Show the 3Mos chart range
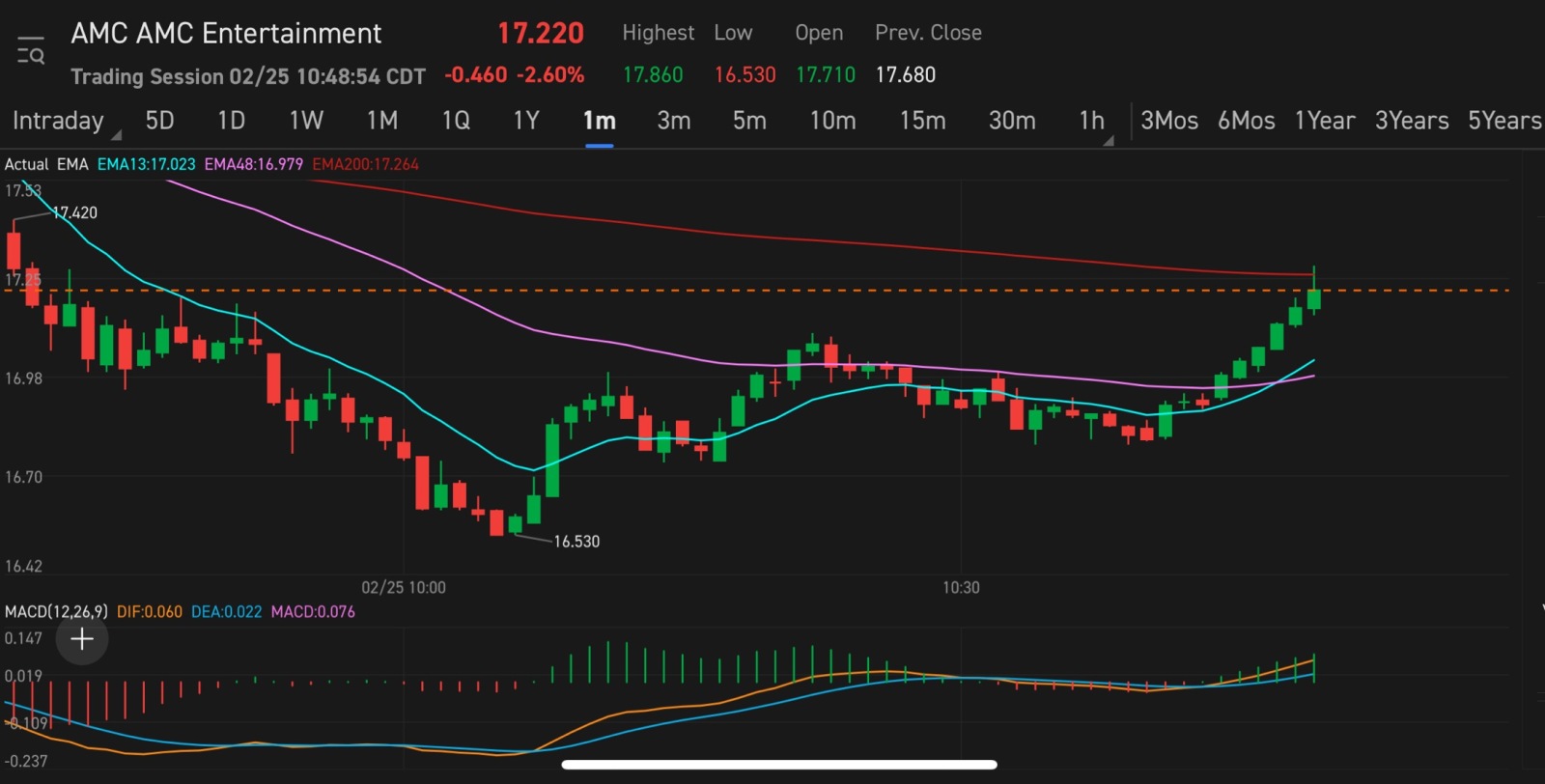The width and height of the screenshot is (1545, 784). click(x=1169, y=121)
